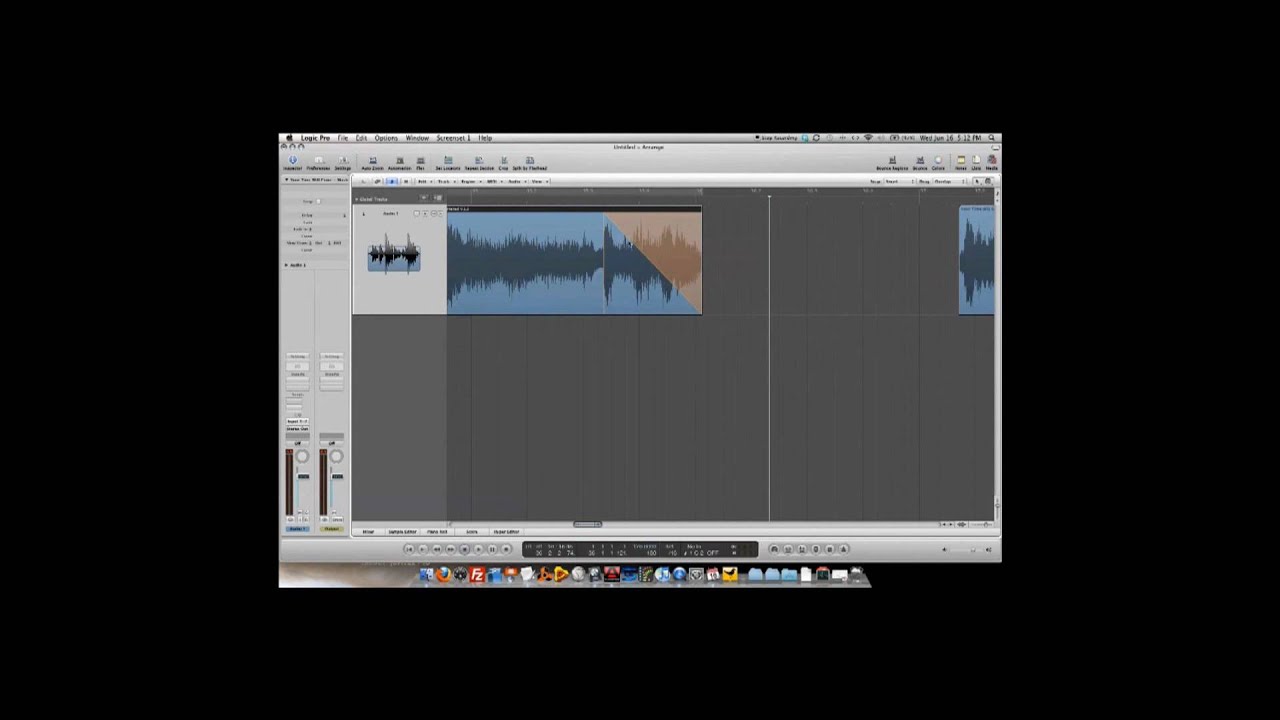Switch to the Hyper Editor tab
The image size is (1280, 720).
point(506,532)
